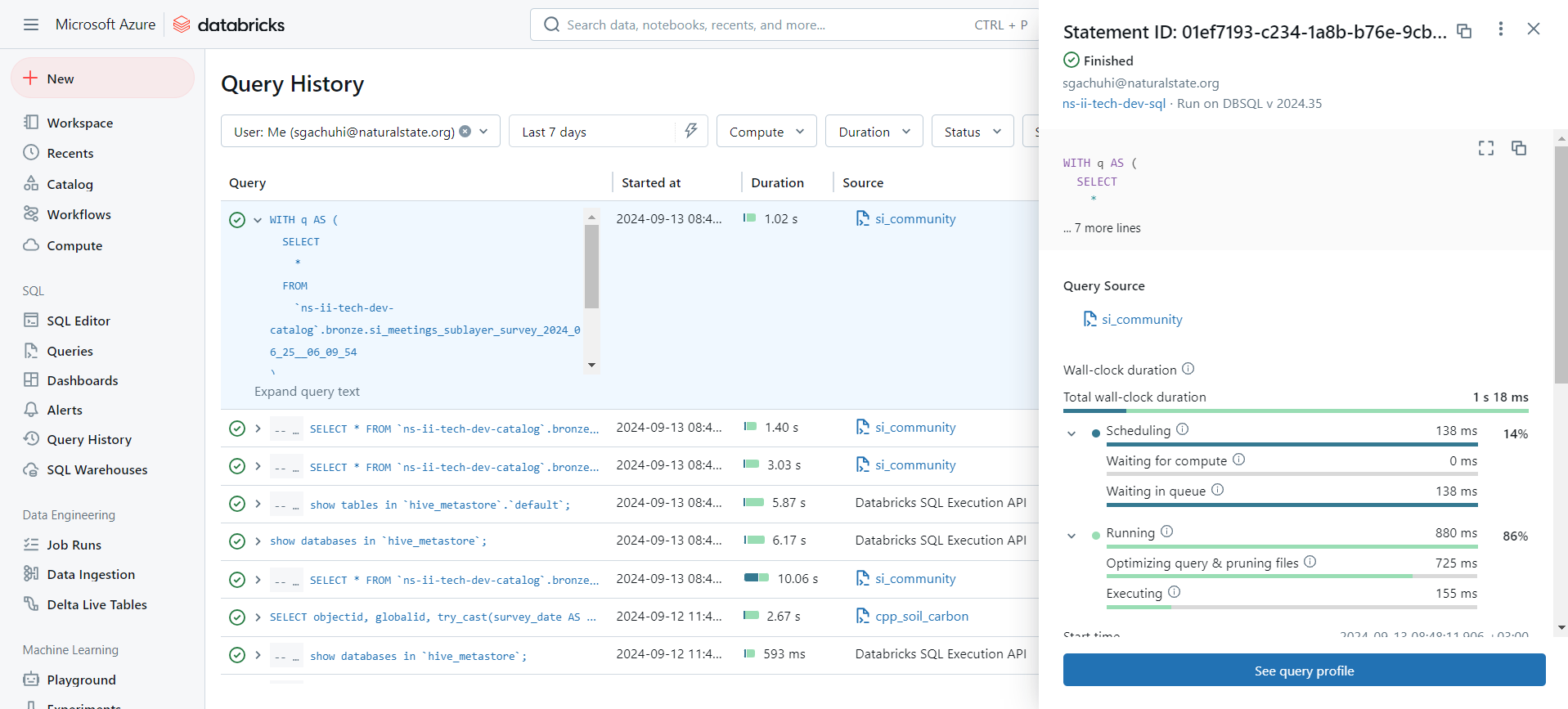1568x709 pixels.
Task: Open Recents in the sidebar
Action: 70,153
